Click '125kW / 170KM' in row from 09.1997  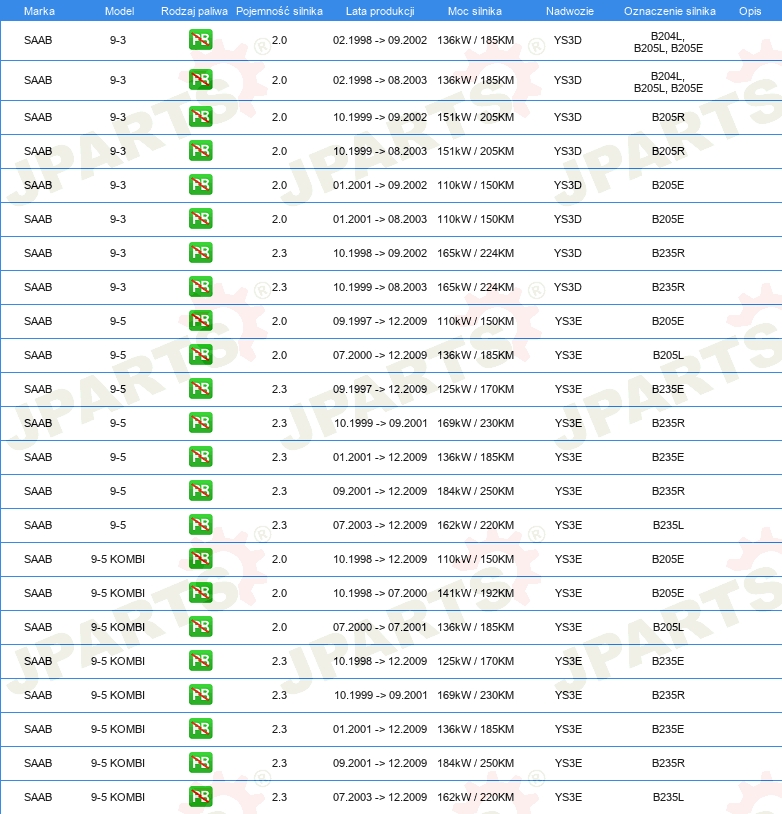point(476,389)
